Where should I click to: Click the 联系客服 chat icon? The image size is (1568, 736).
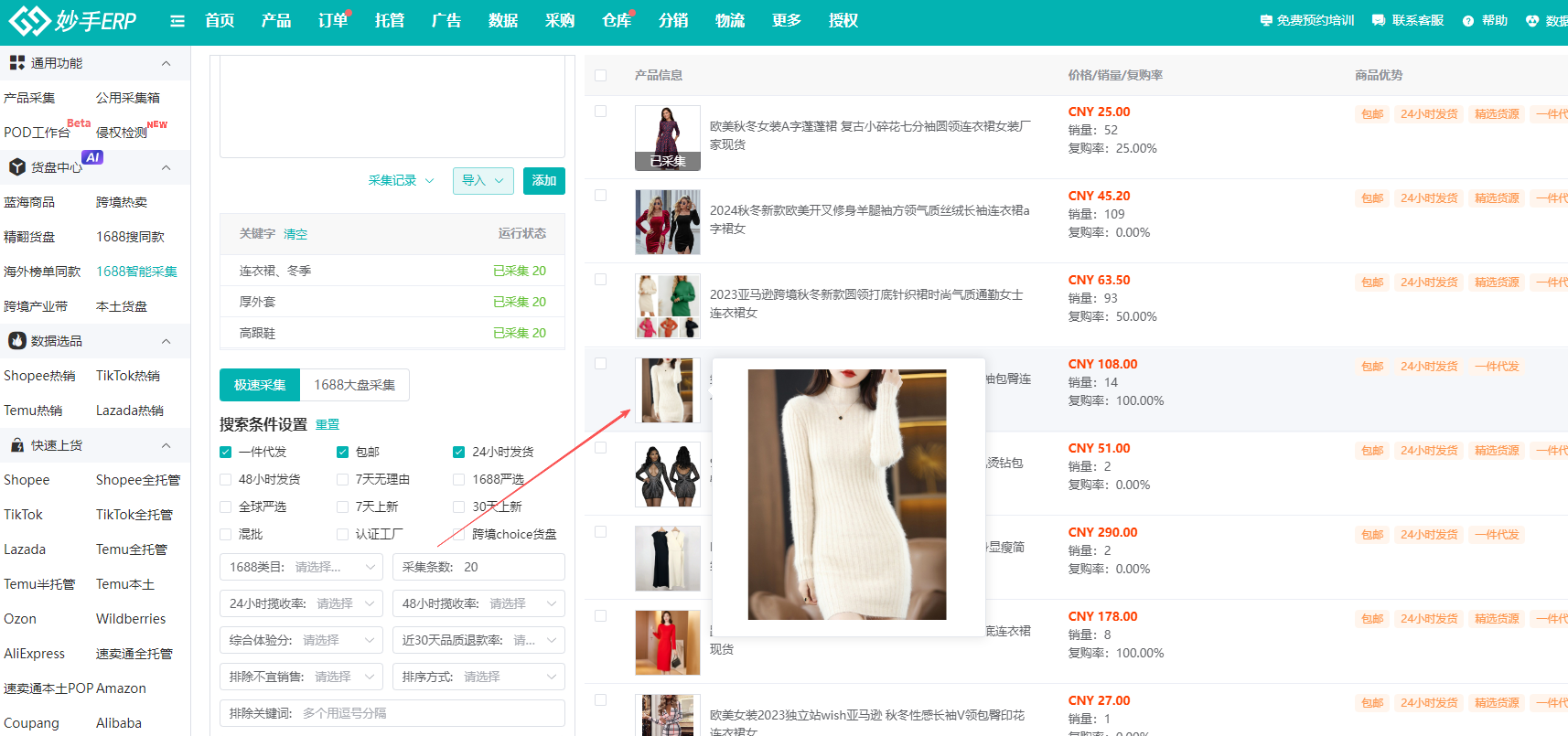pyautogui.click(x=1379, y=21)
